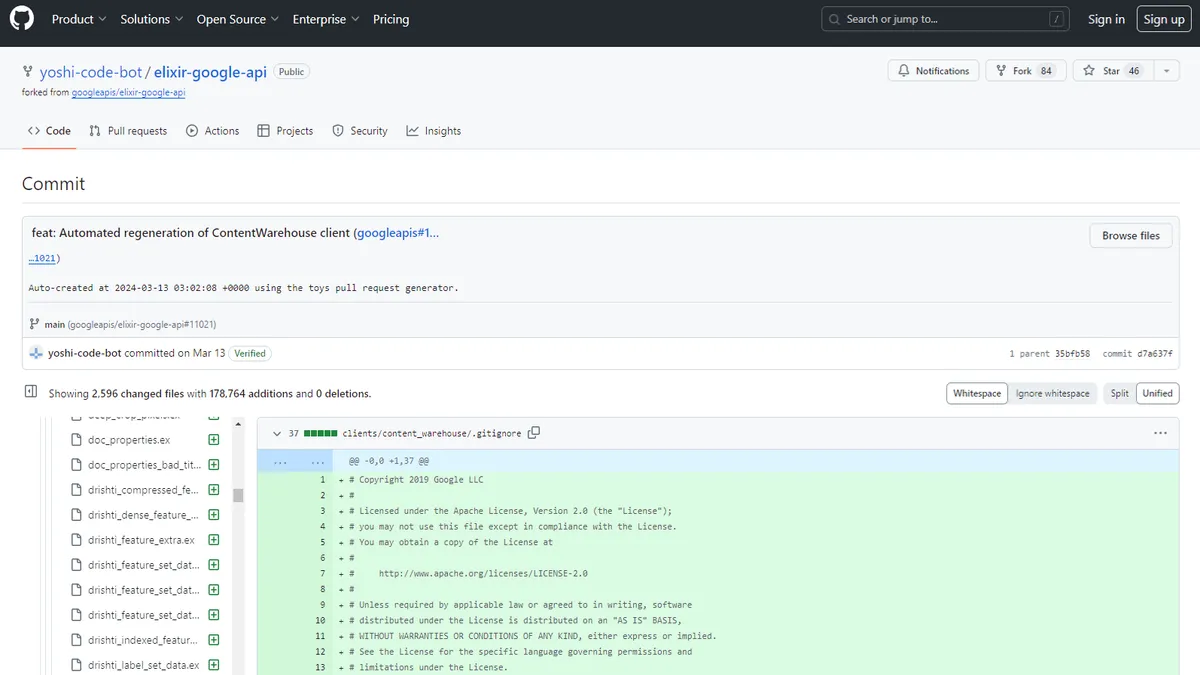Open the ...1021 continuation link
Viewport: 1200px width, 675px height.
[43, 258]
